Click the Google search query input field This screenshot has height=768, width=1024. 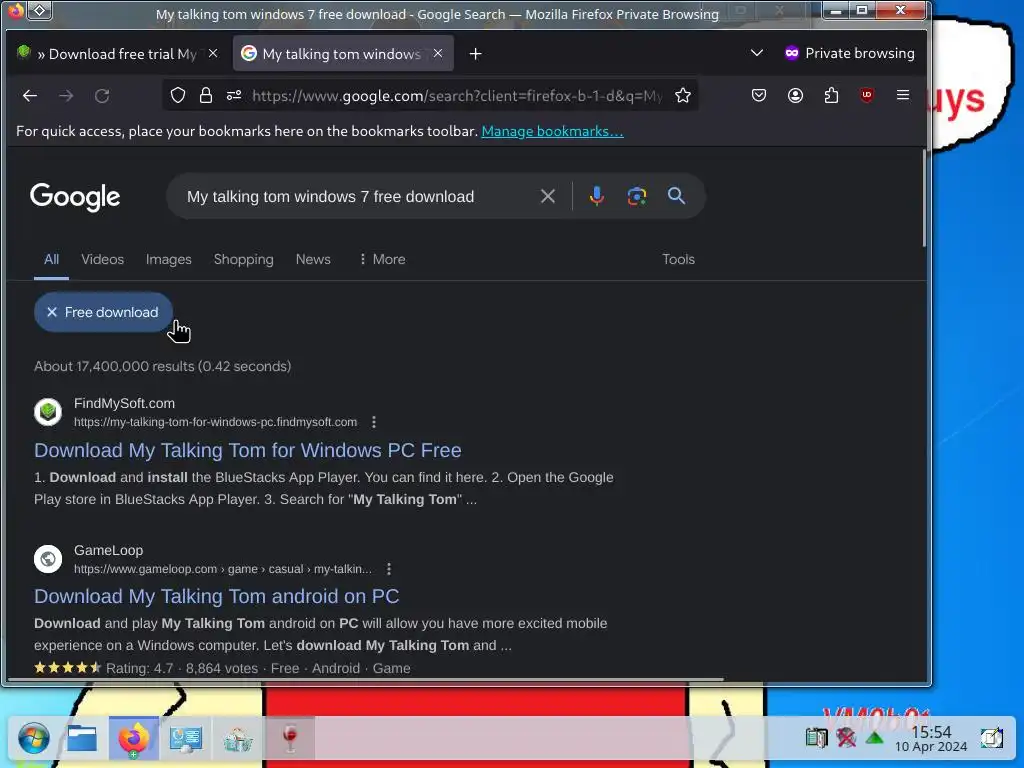point(356,197)
